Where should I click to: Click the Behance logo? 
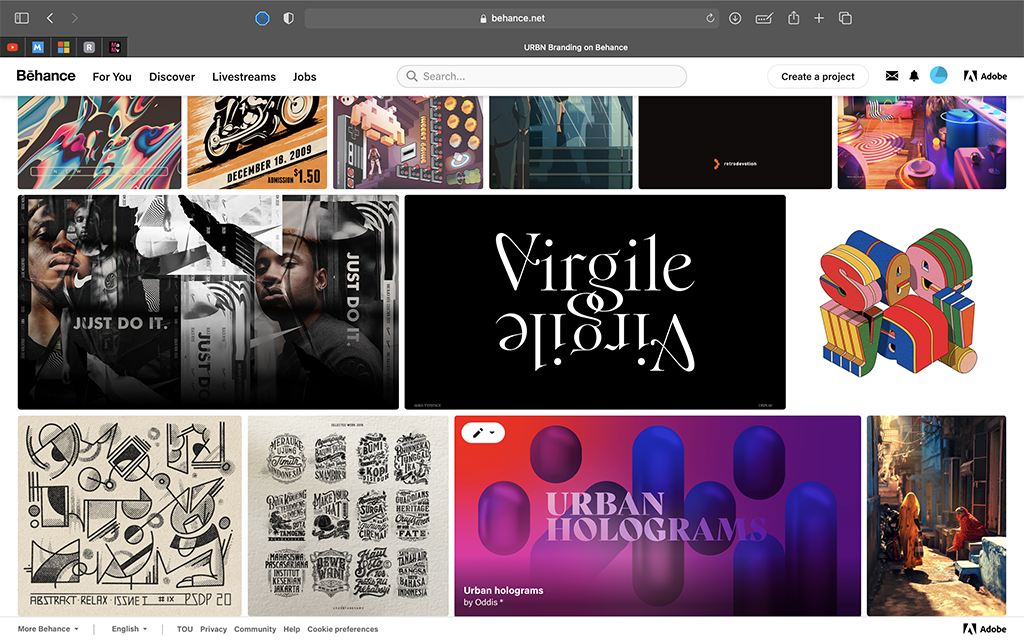coord(46,76)
